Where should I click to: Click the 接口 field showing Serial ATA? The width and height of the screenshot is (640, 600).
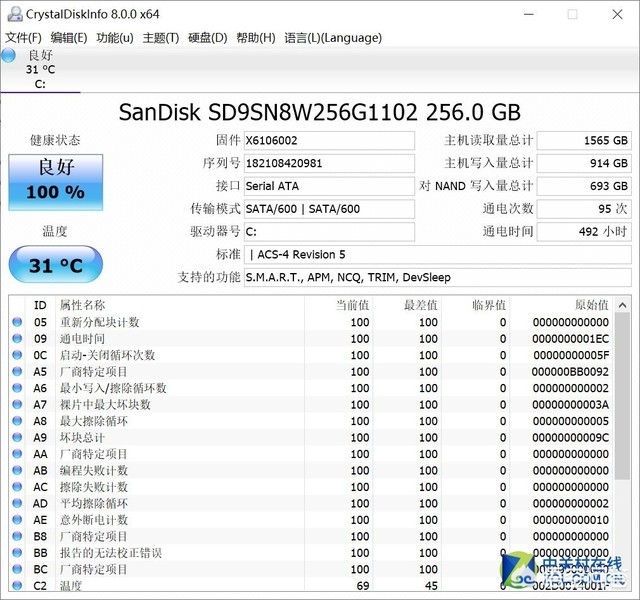[x=329, y=187]
